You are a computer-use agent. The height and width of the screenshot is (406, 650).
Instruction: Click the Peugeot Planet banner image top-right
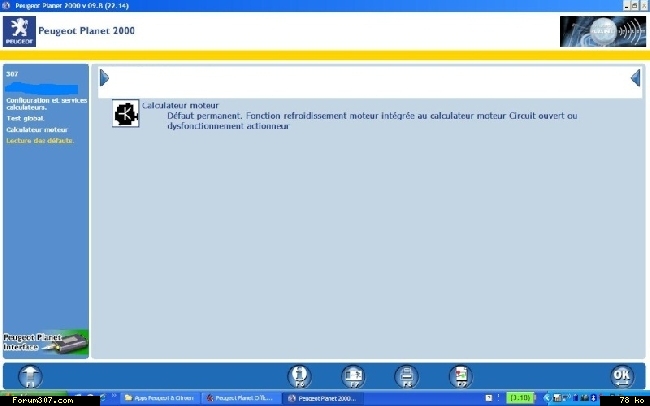[x=603, y=32]
